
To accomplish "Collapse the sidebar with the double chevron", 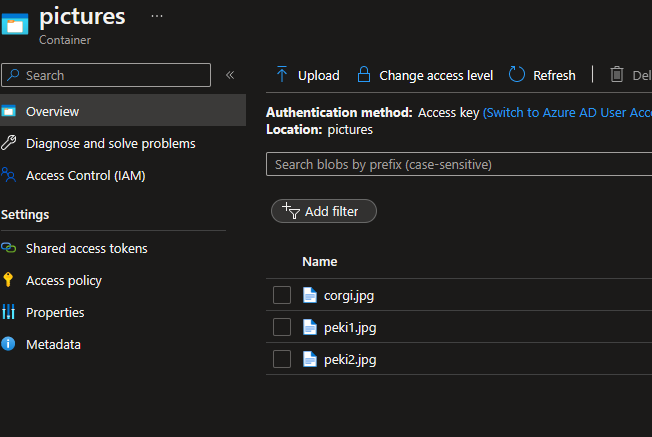I will tap(230, 75).
